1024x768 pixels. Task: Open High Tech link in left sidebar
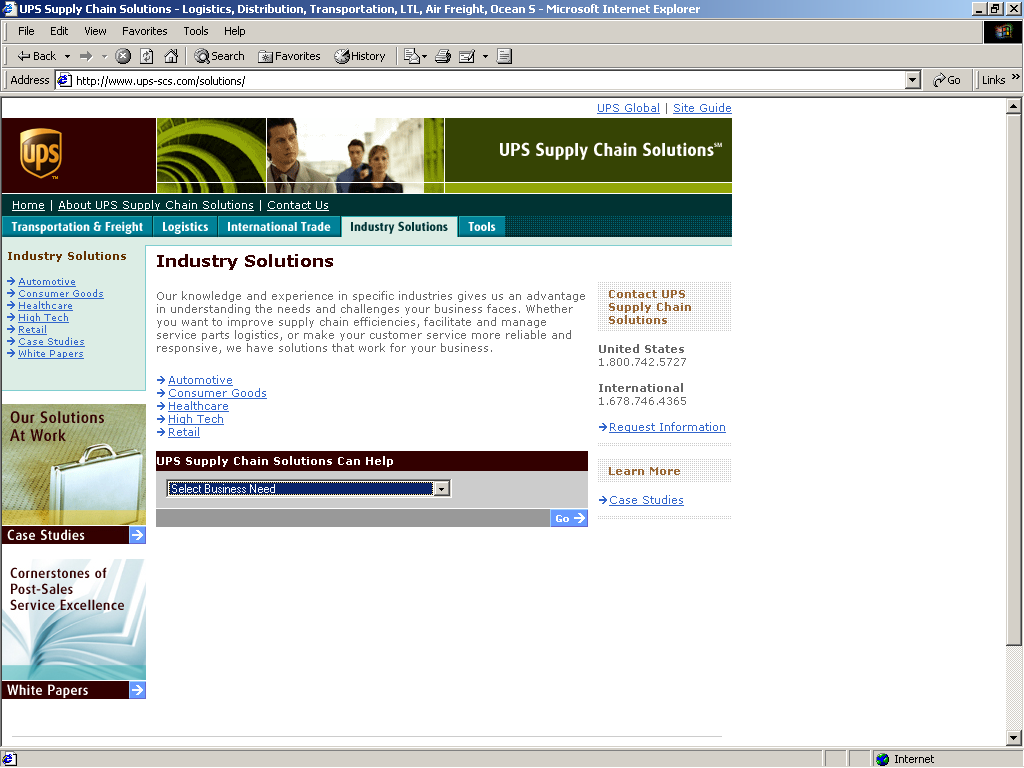pos(43,317)
